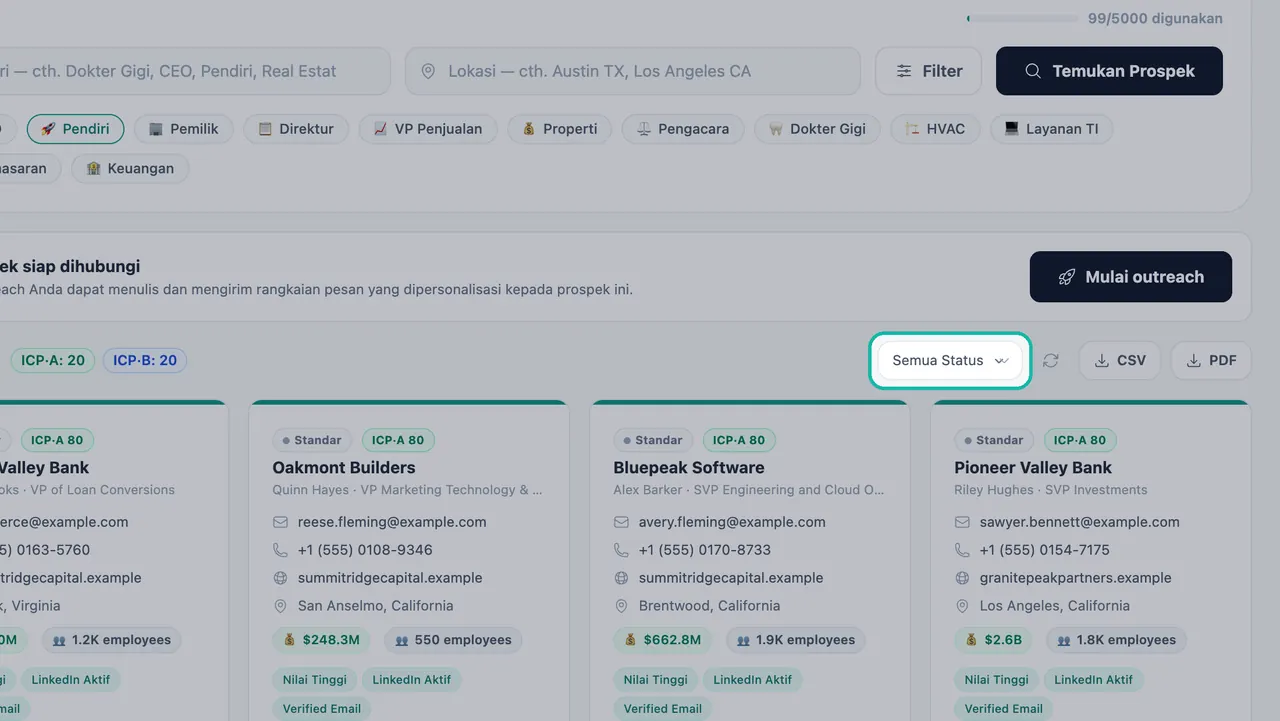This screenshot has width=1280, height=721.
Task: Click the Pioneer Valley Bank title beside Bluepeak
Action: [1033, 467]
